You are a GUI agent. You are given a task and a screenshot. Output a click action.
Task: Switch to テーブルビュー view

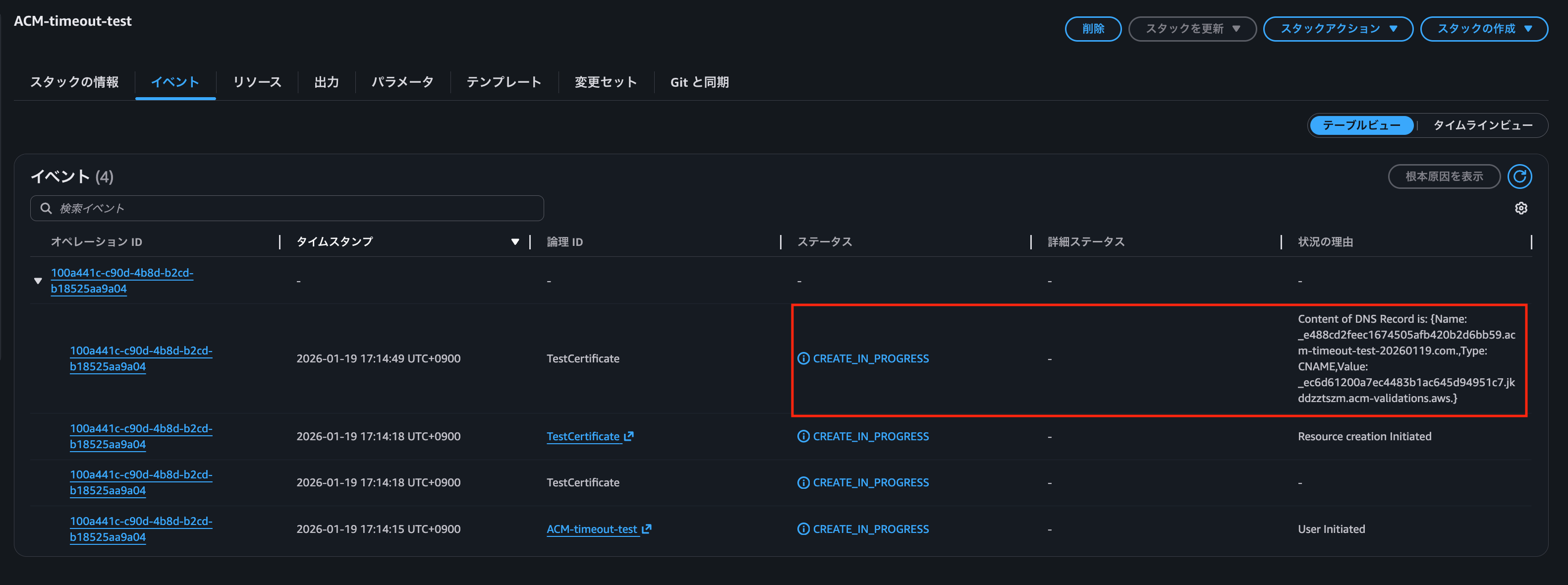point(1360,125)
